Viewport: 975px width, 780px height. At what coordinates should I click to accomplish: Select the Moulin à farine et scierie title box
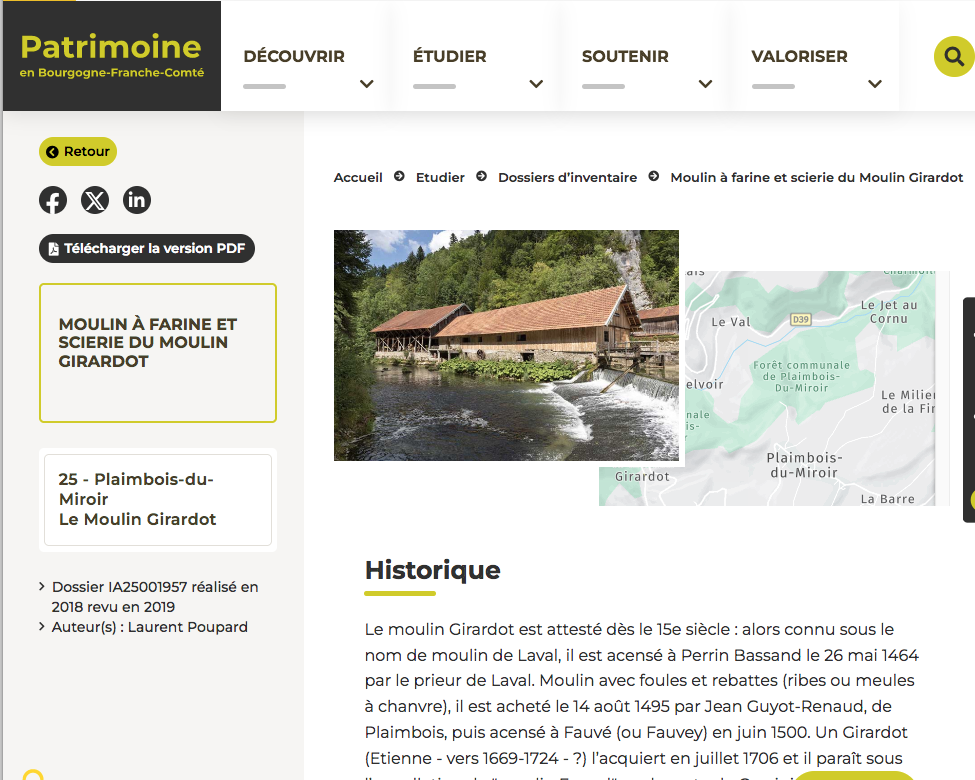(158, 353)
